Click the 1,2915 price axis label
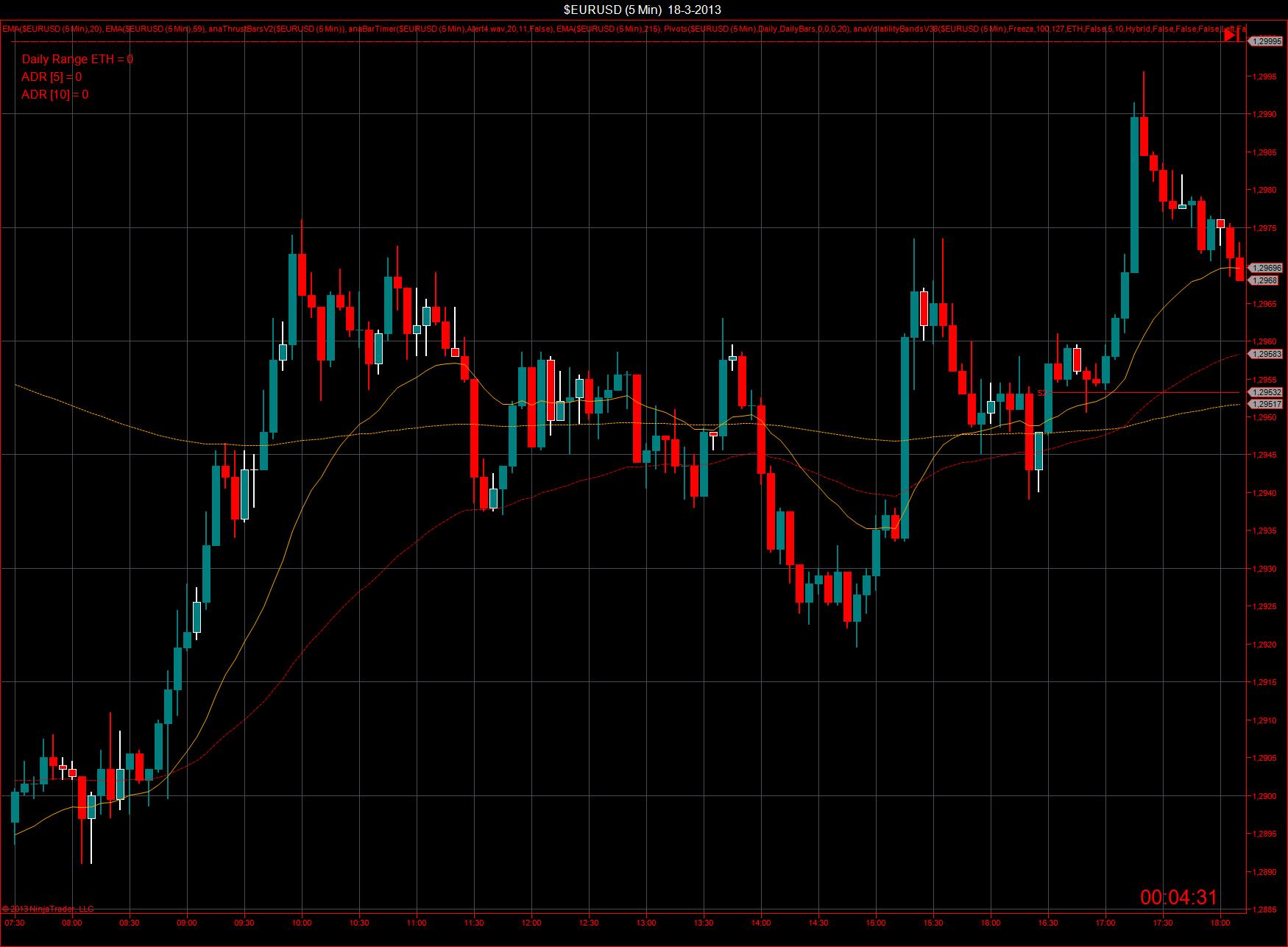The height and width of the screenshot is (947, 1288). pos(1265,683)
